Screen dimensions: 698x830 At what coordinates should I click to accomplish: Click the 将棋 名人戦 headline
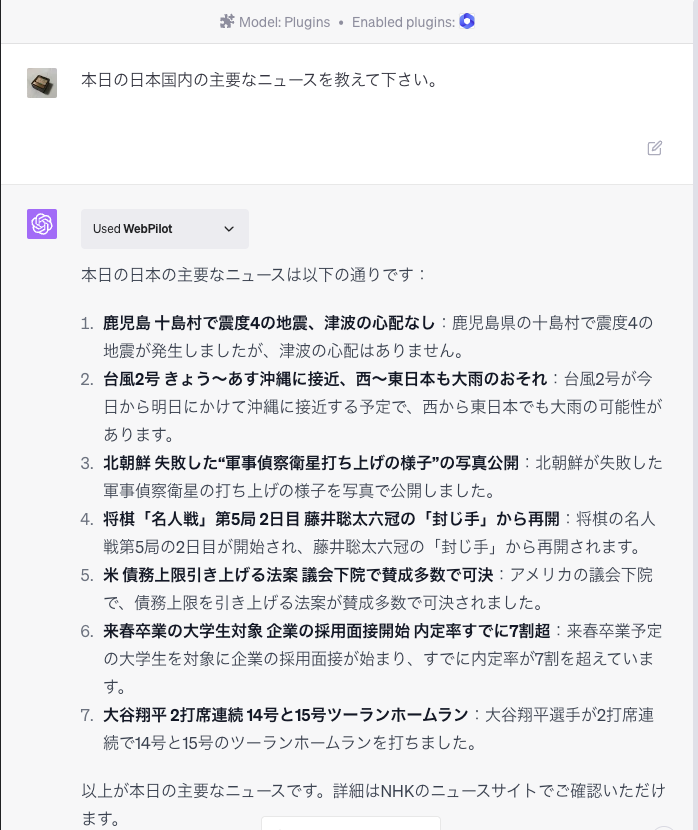click(x=331, y=519)
